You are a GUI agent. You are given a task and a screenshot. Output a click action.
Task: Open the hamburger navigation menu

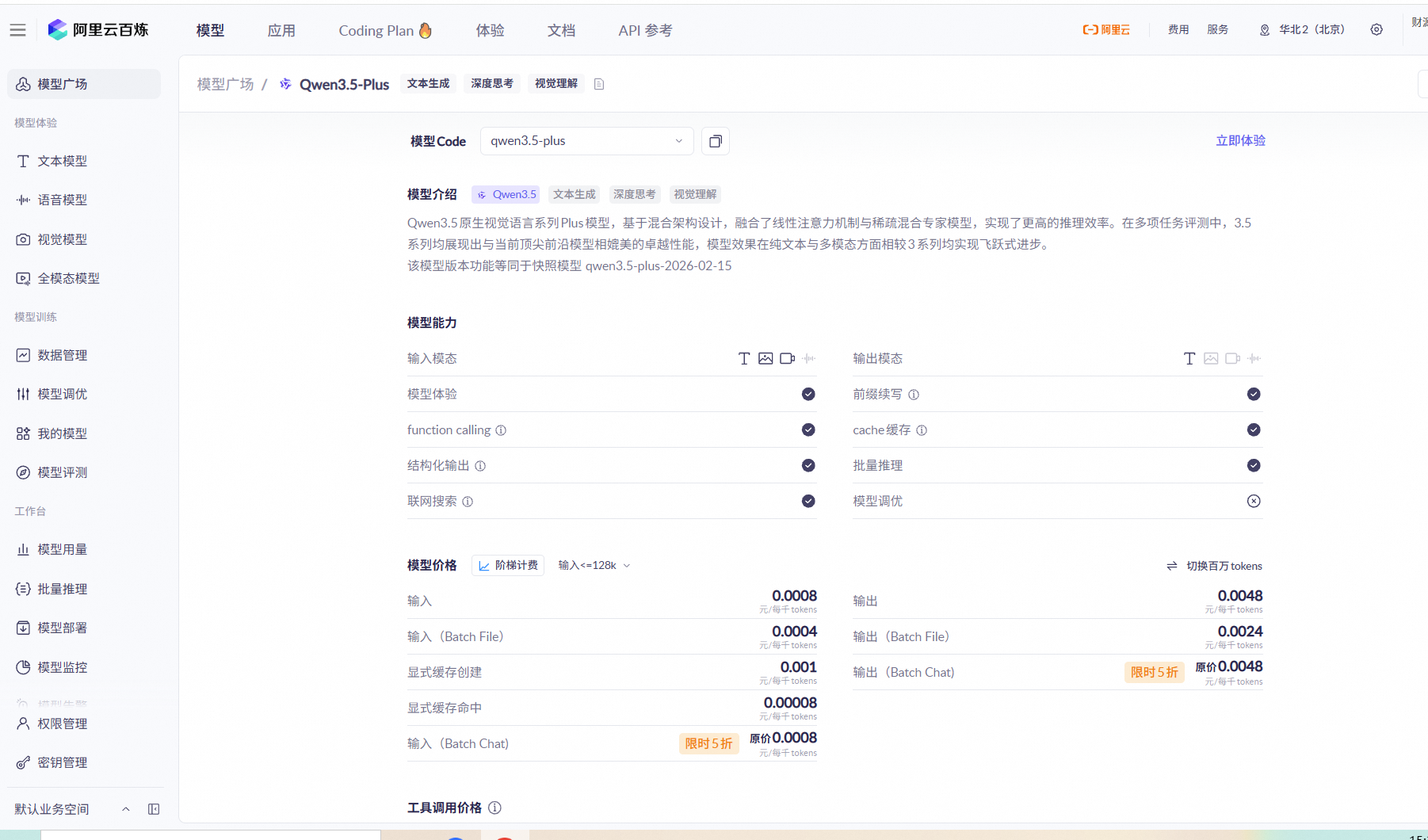point(18,30)
